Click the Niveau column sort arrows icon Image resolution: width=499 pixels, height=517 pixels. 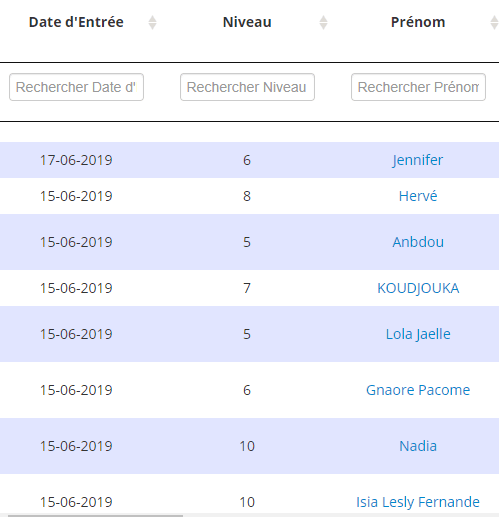323,23
